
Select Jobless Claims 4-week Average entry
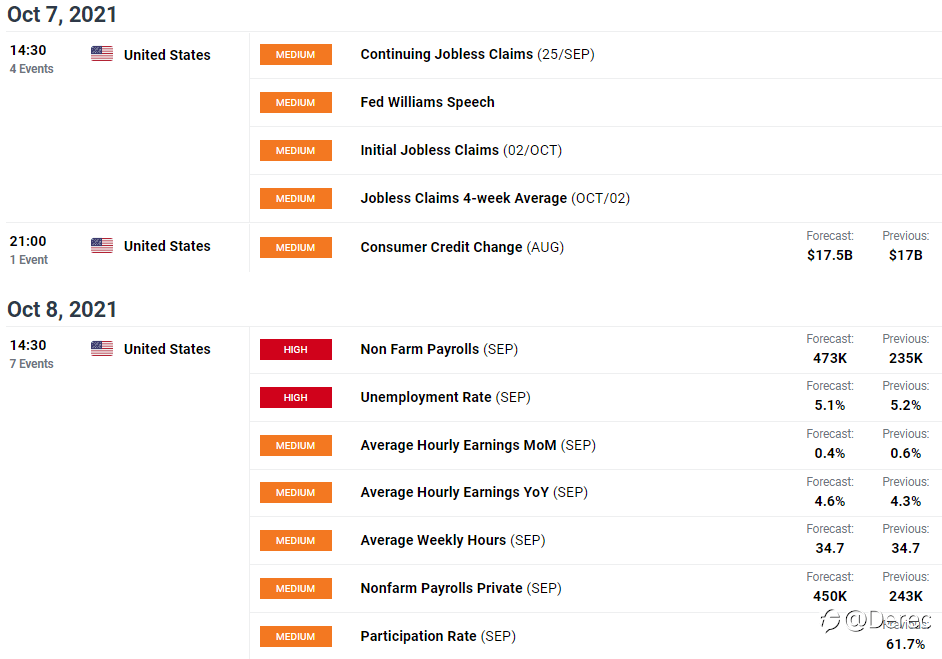pos(495,198)
